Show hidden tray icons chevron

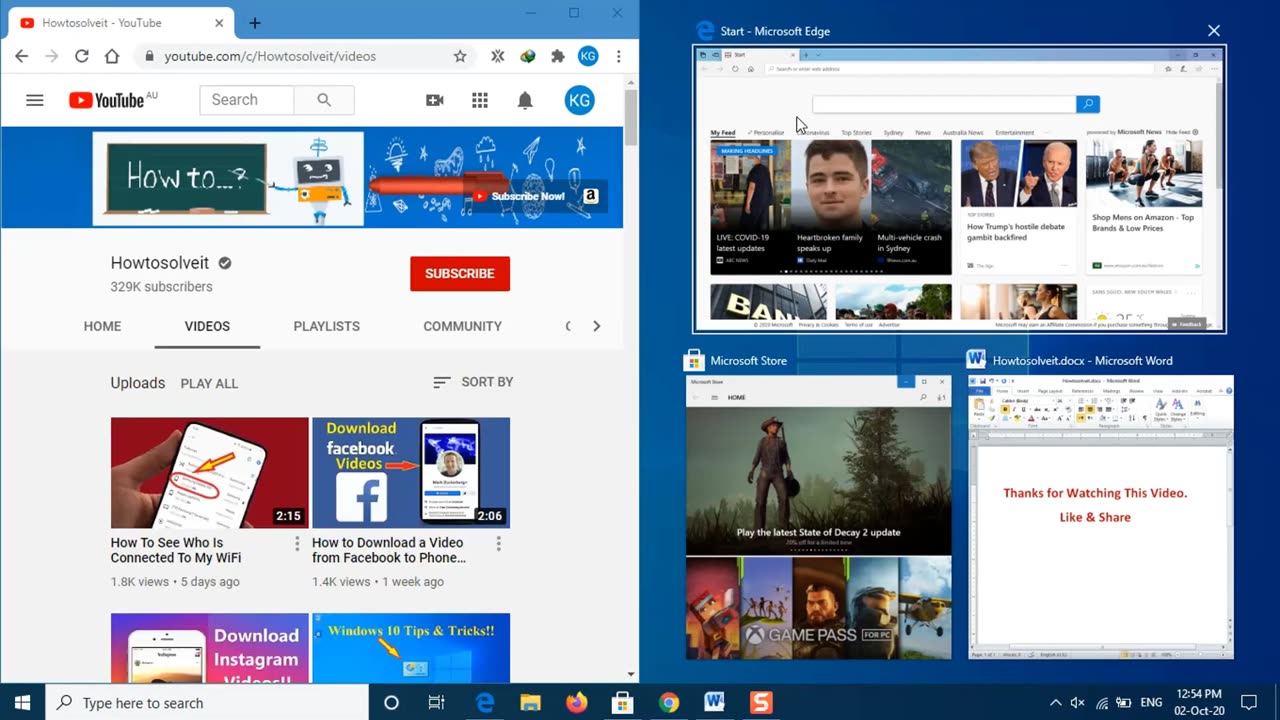coord(1055,703)
